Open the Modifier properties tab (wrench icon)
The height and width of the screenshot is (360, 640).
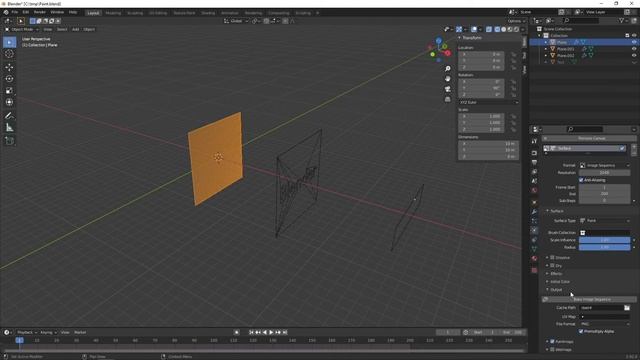point(534,211)
